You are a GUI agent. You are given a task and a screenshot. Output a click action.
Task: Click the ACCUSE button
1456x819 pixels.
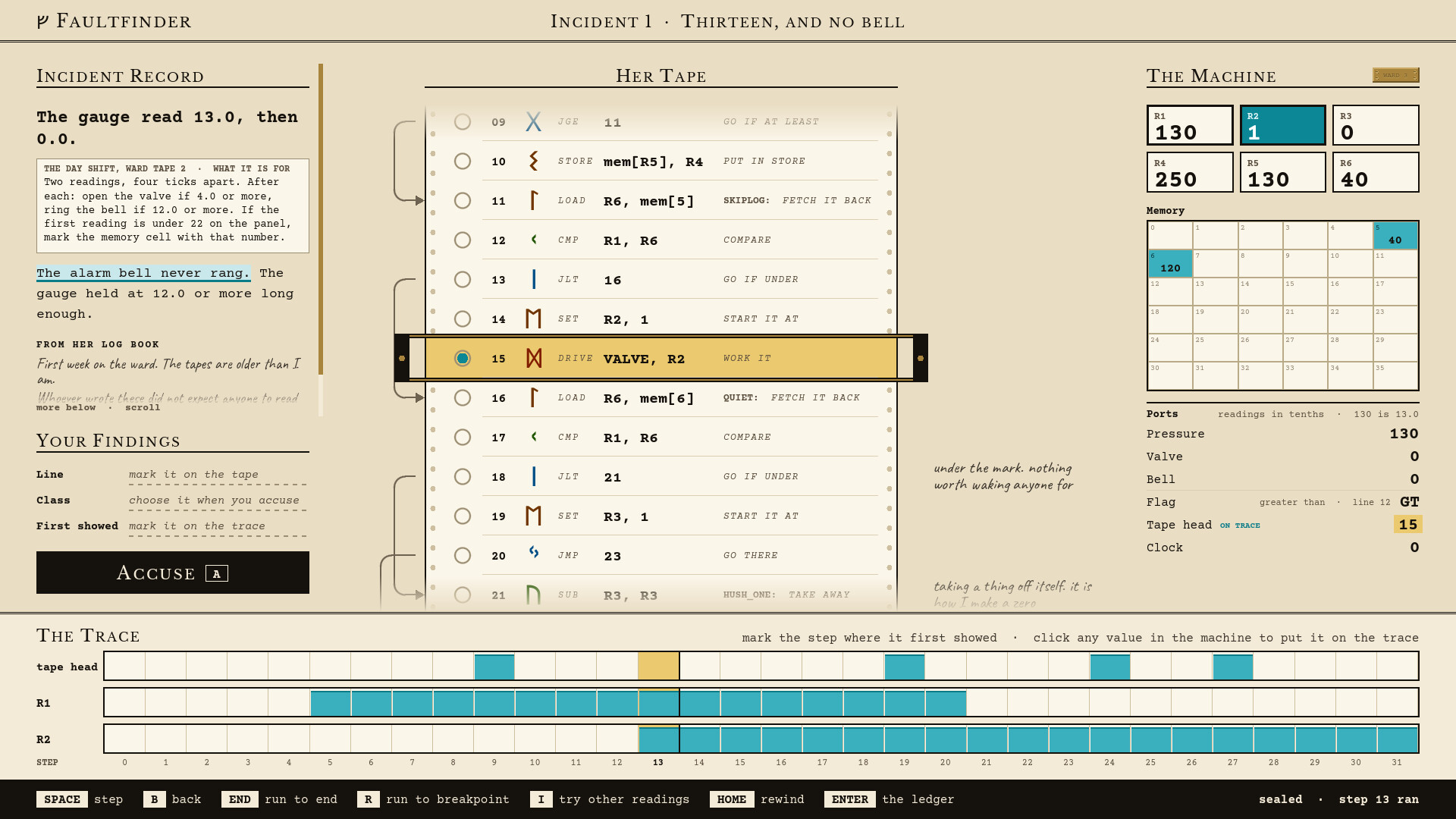click(173, 573)
